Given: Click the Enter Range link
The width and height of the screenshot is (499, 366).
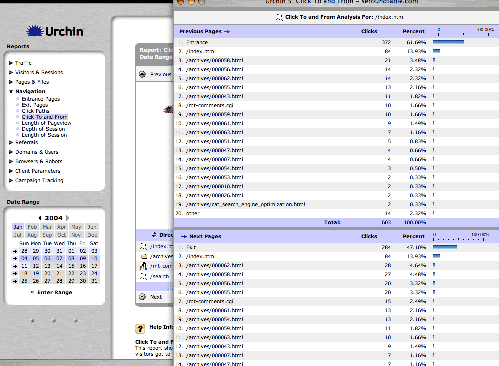Looking at the screenshot, I should [x=55, y=292].
